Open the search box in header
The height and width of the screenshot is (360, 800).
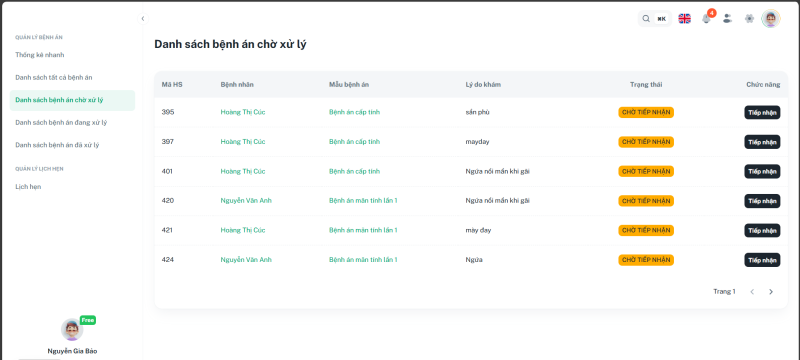[x=655, y=19]
